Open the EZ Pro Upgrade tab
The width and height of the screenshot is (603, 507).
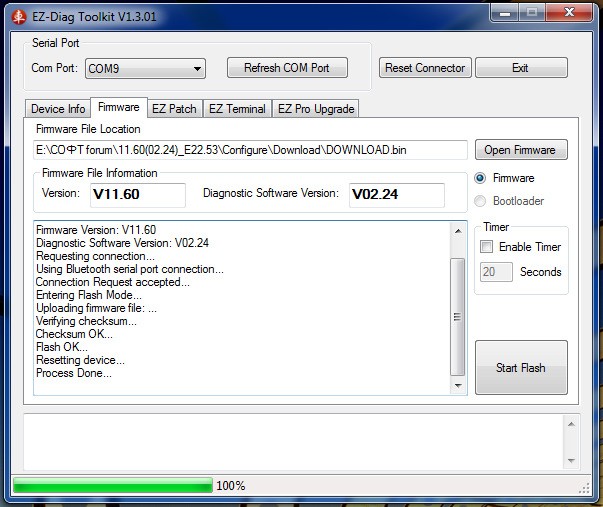point(316,109)
